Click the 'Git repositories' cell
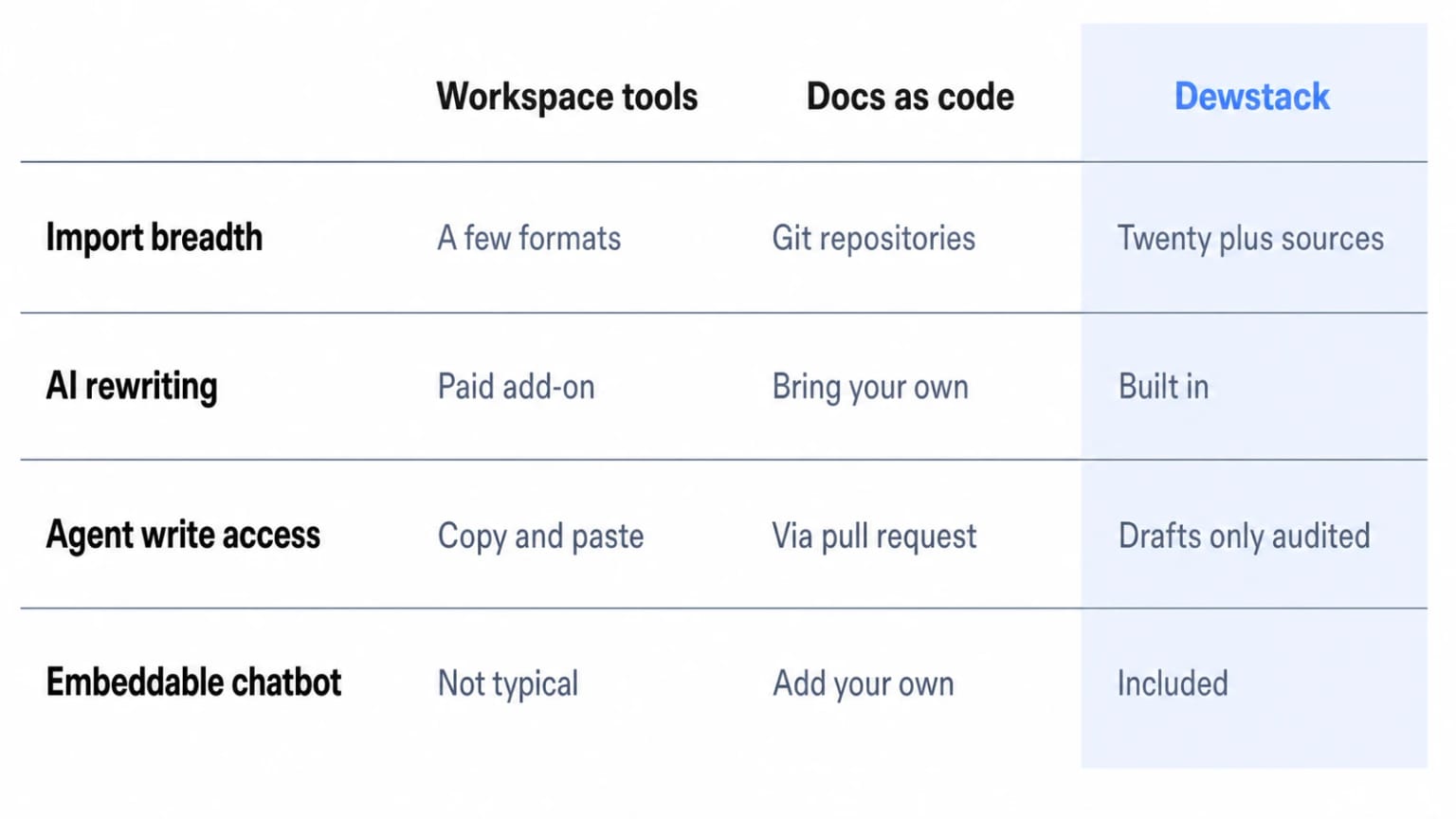 point(873,238)
